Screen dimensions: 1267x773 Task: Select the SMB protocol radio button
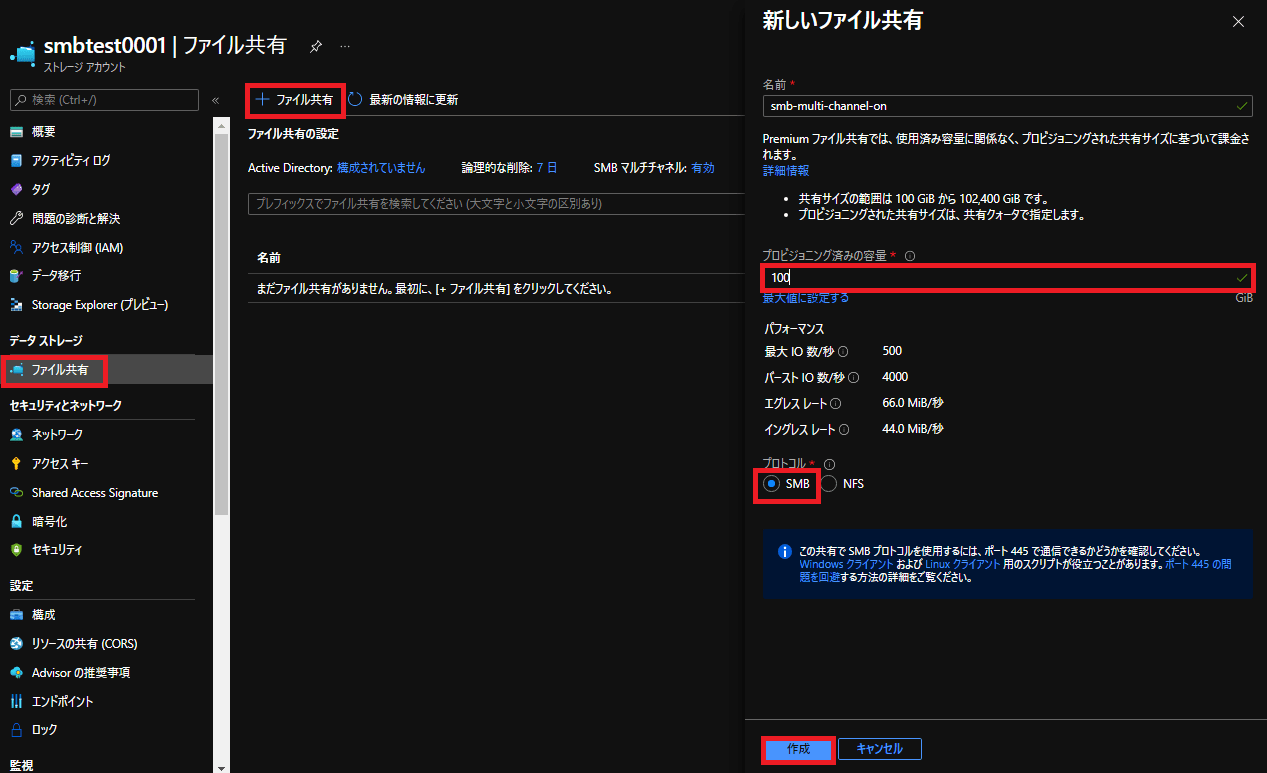click(x=771, y=484)
